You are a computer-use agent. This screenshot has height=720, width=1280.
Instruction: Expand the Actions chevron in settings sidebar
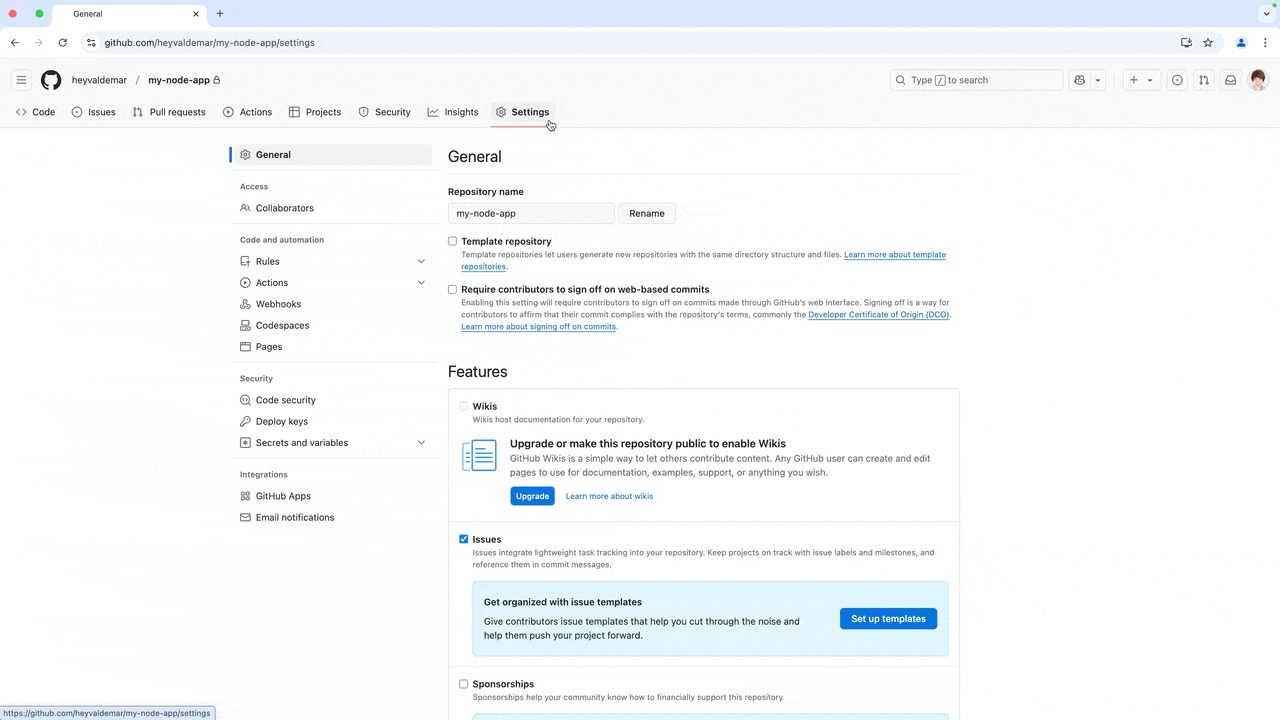(421, 283)
